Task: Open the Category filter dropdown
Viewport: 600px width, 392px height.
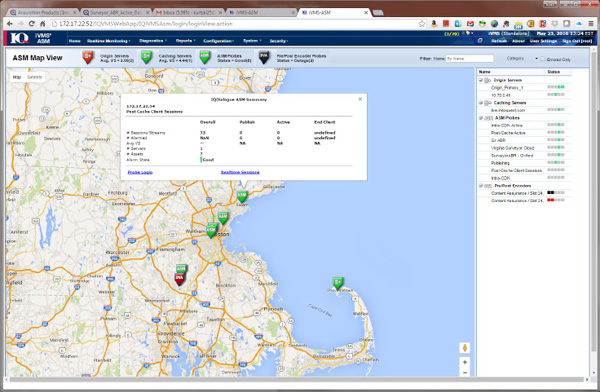Action: pyautogui.click(x=522, y=59)
